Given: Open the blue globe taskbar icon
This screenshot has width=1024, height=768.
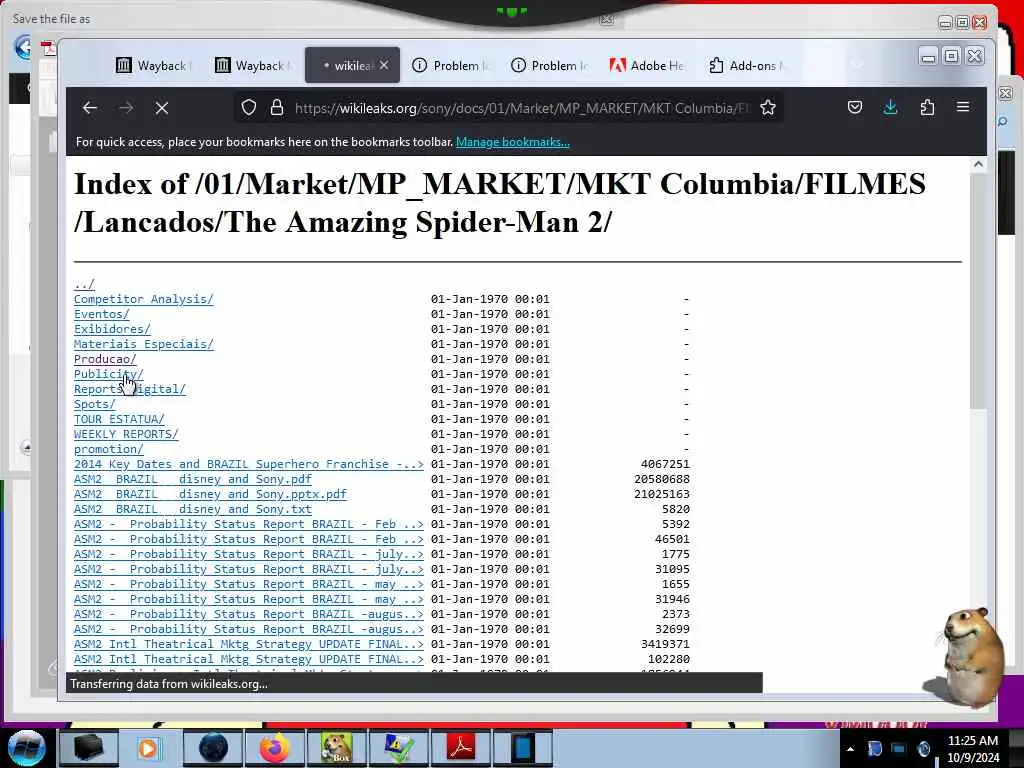Looking at the screenshot, I should [x=214, y=748].
